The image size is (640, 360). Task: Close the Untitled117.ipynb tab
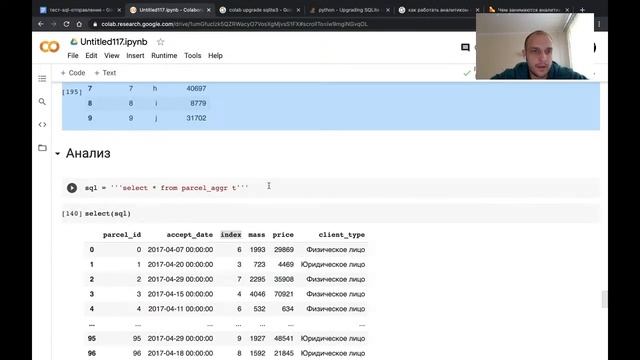[209, 10]
